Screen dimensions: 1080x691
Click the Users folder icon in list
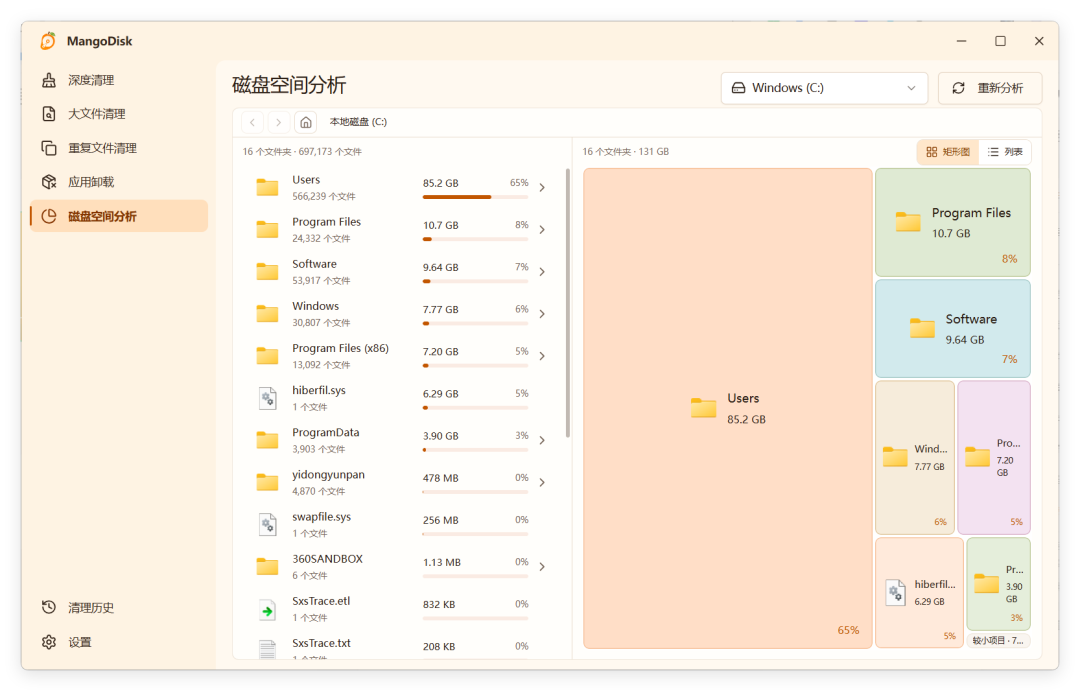267,187
